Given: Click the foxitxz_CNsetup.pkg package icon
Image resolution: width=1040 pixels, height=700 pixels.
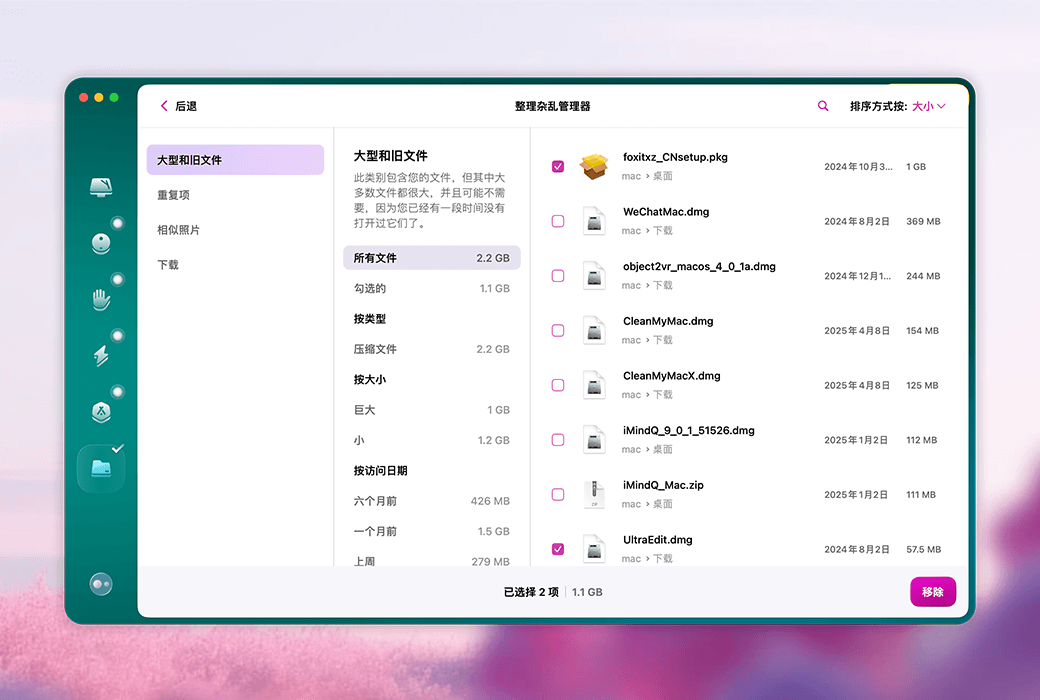Looking at the screenshot, I should click(x=594, y=167).
